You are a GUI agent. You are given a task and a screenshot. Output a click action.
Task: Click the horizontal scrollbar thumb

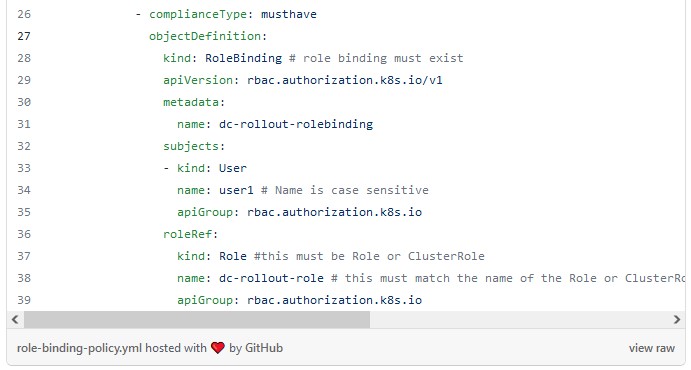pos(197,319)
